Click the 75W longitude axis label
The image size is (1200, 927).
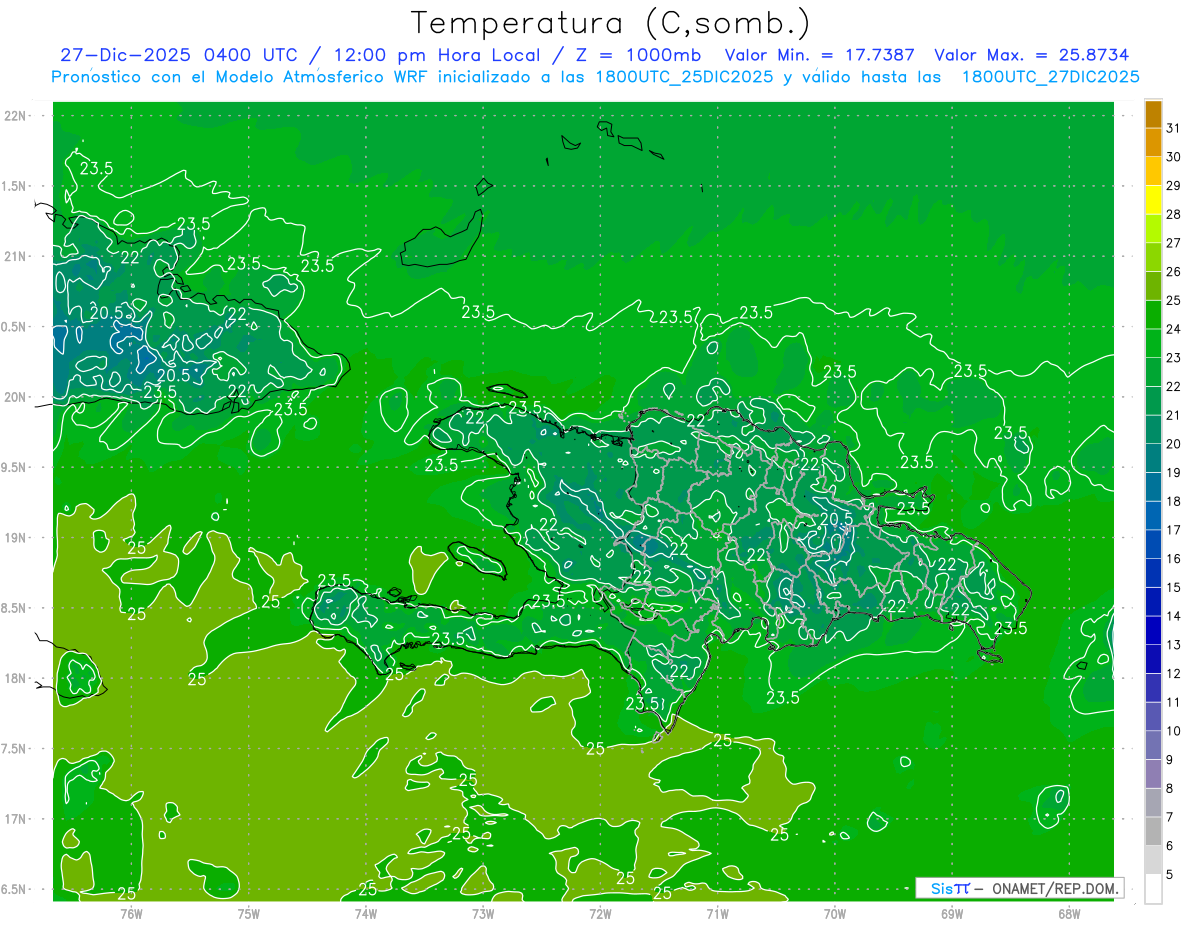249,914
